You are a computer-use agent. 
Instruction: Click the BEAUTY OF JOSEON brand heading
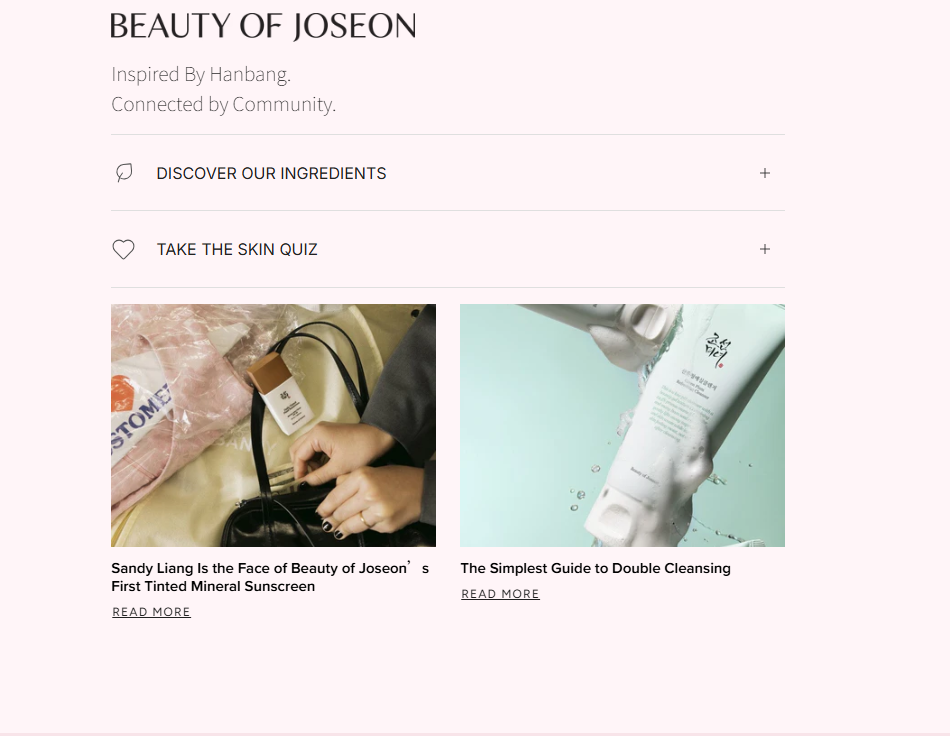click(x=263, y=27)
